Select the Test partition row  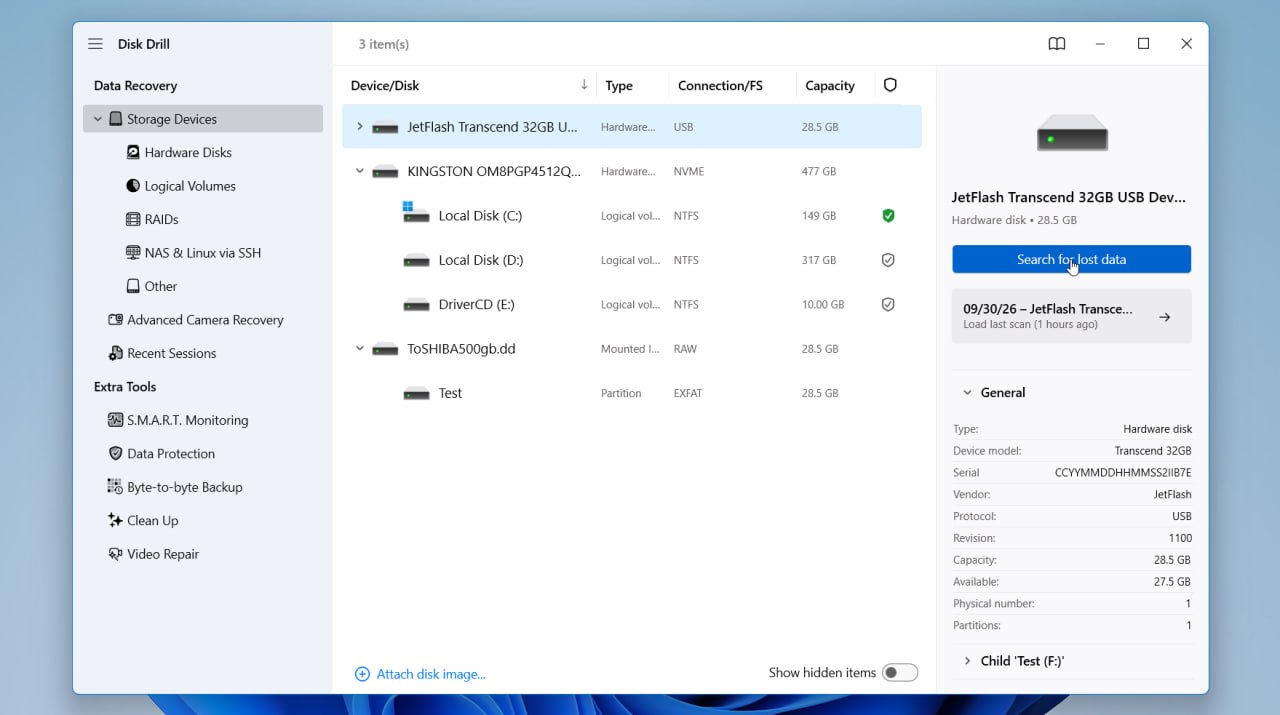coord(632,393)
